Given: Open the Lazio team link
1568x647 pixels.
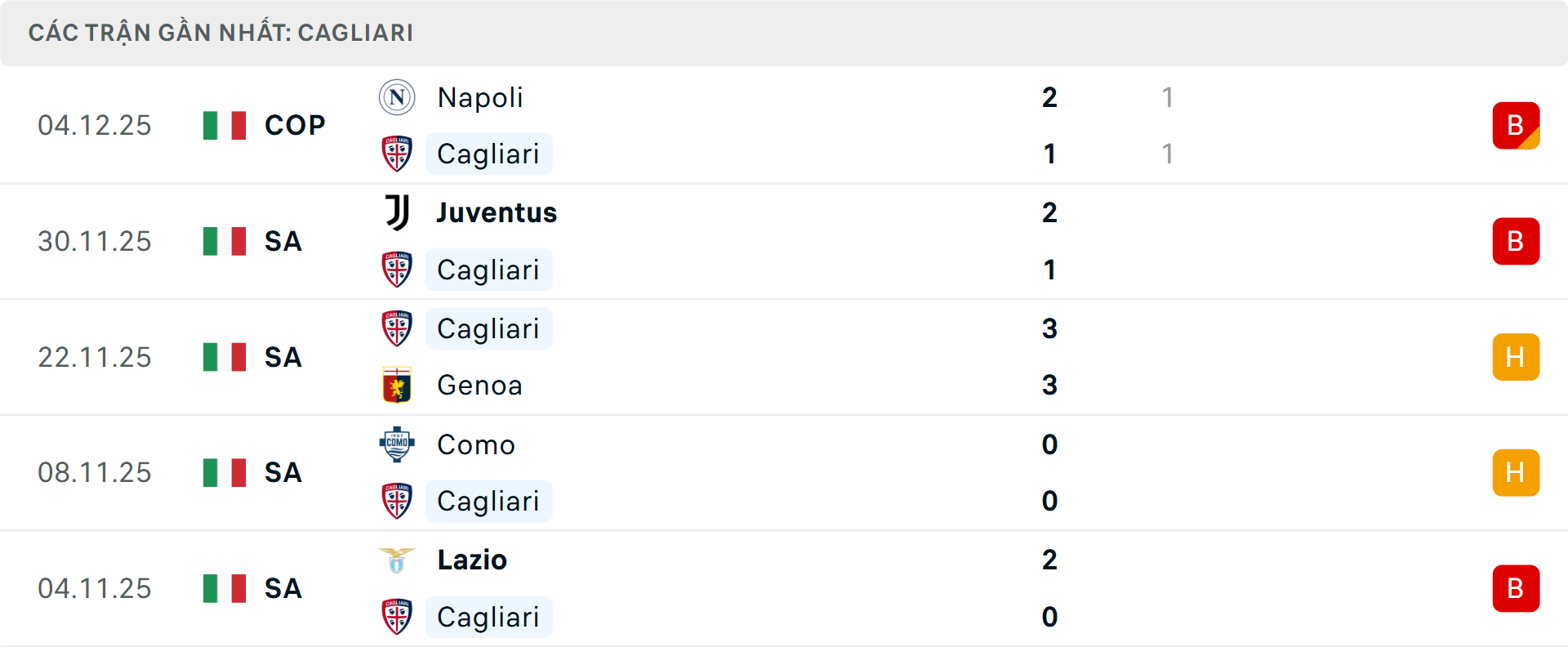Looking at the screenshot, I should pyautogui.click(x=472, y=560).
